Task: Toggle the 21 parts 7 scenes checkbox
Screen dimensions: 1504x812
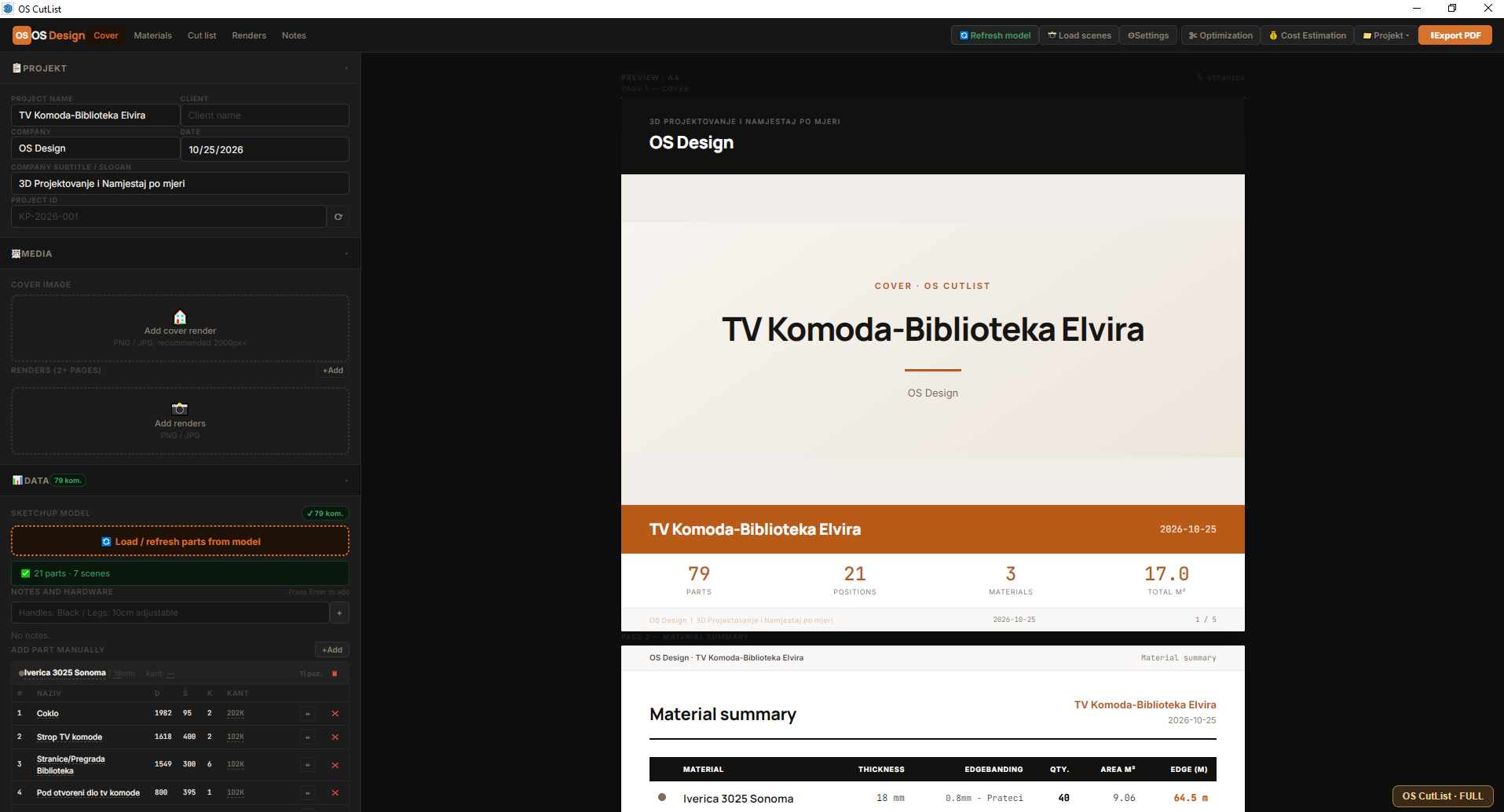Action: coord(26,573)
